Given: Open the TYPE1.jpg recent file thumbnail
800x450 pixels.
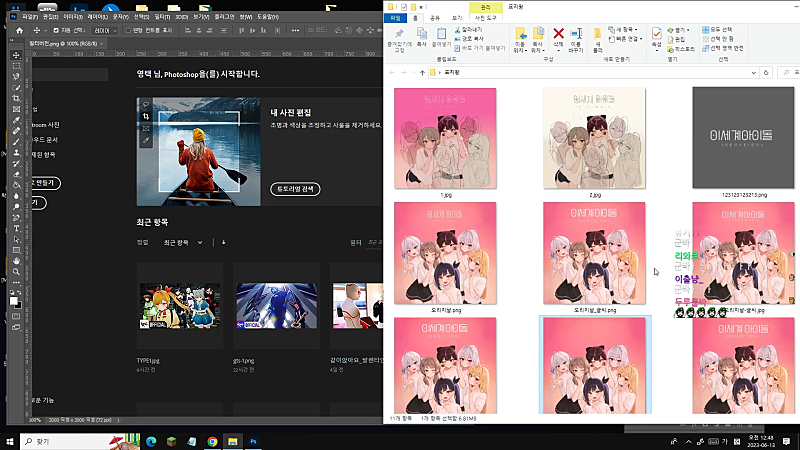Looking at the screenshot, I should [180, 305].
